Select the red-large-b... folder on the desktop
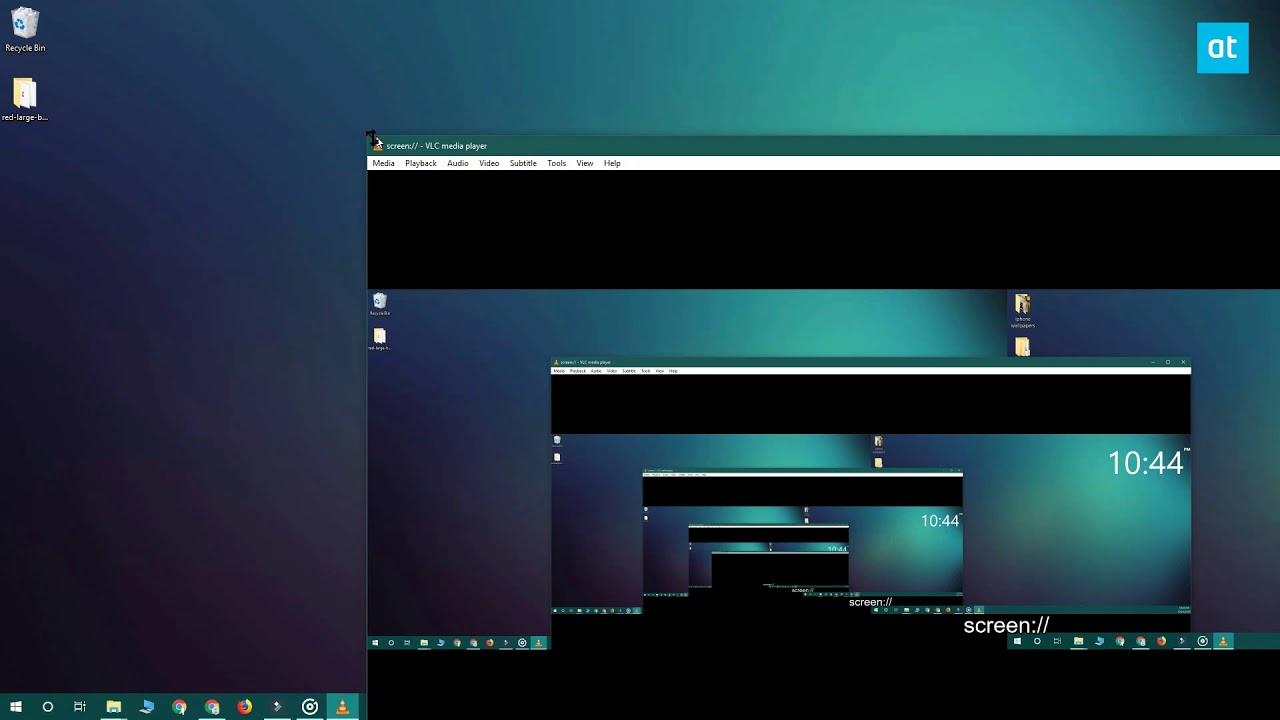Viewport: 1280px width, 720px height. click(25, 100)
